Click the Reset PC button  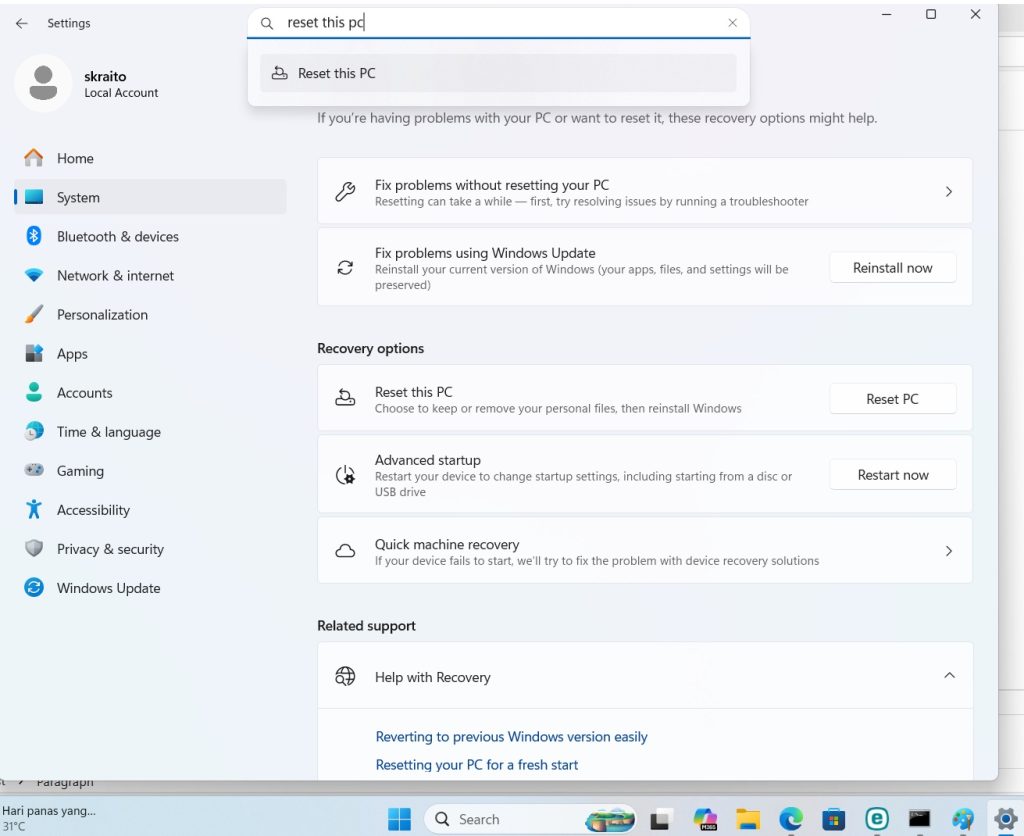892,399
